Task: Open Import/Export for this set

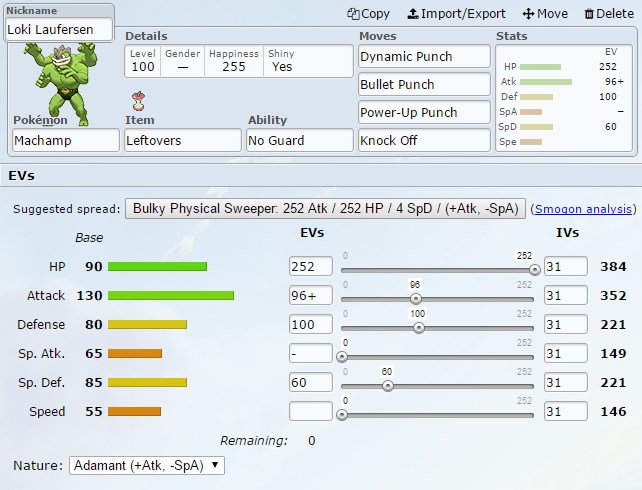Action: (x=457, y=14)
